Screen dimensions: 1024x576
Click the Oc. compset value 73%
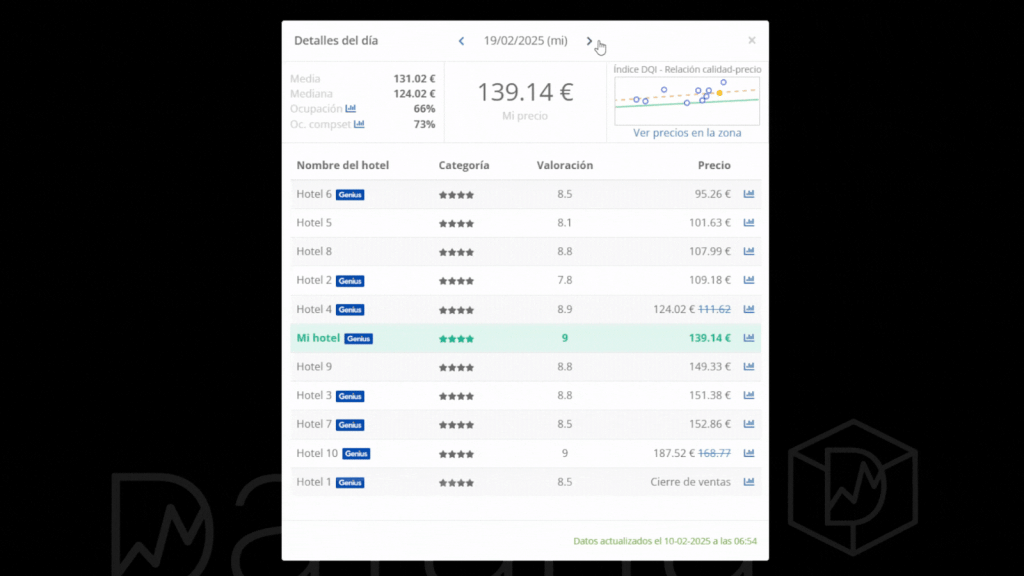click(424, 124)
